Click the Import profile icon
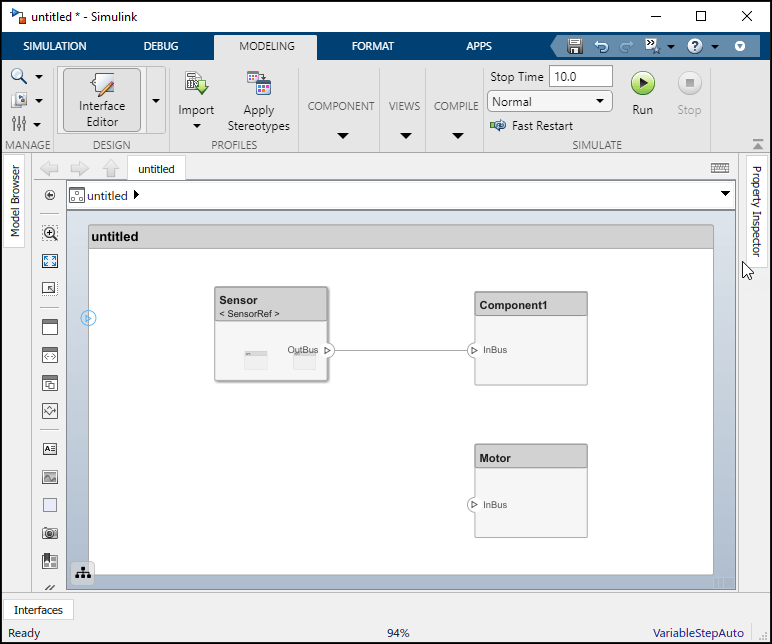This screenshot has width=772, height=644. click(x=196, y=83)
